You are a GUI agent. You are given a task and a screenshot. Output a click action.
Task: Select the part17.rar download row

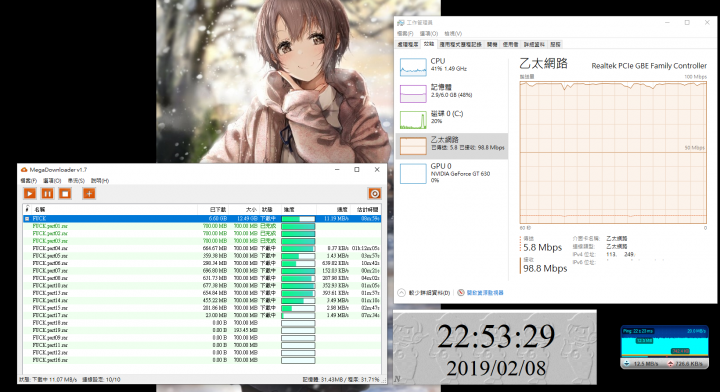[x=202, y=315]
